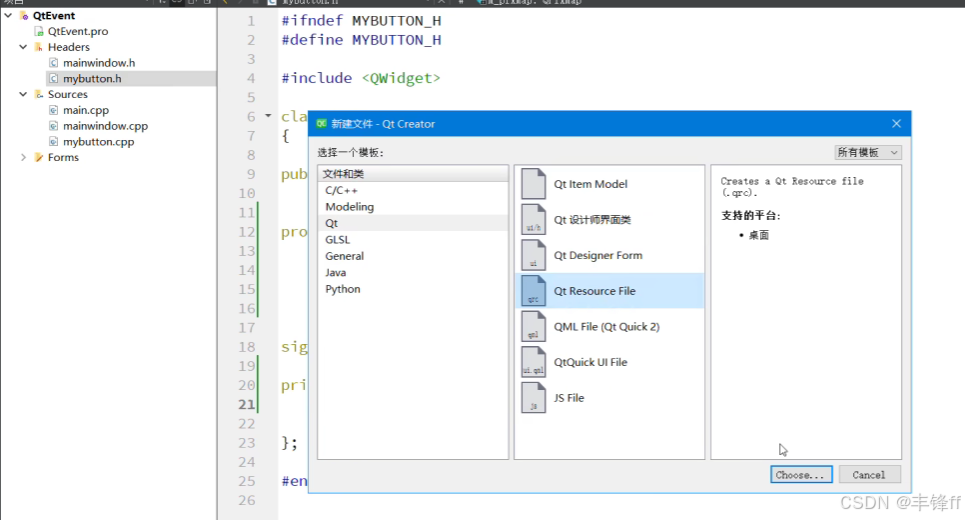Click the Qt Item Model file icon
The image size is (965, 520).
[x=533, y=183]
